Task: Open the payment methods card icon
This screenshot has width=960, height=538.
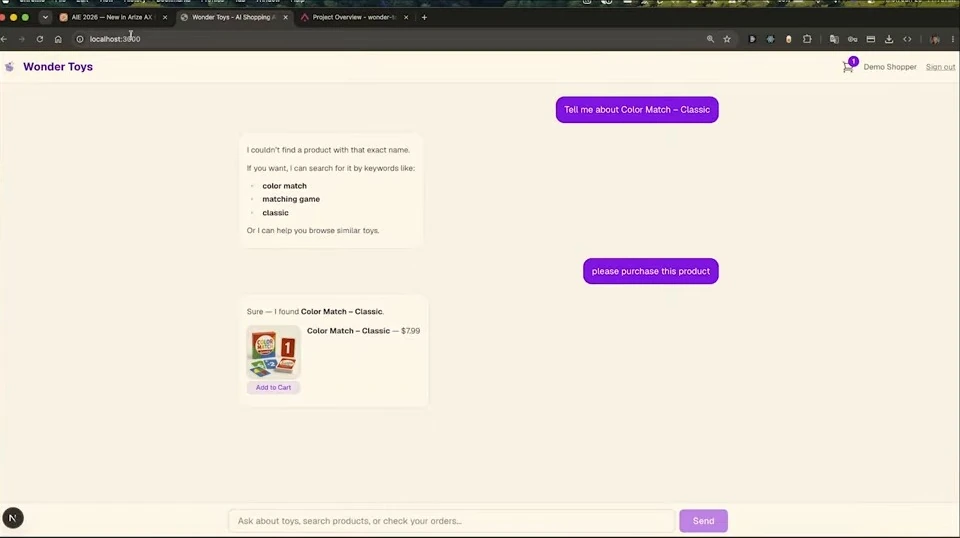Action: pyautogui.click(x=871, y=39)
